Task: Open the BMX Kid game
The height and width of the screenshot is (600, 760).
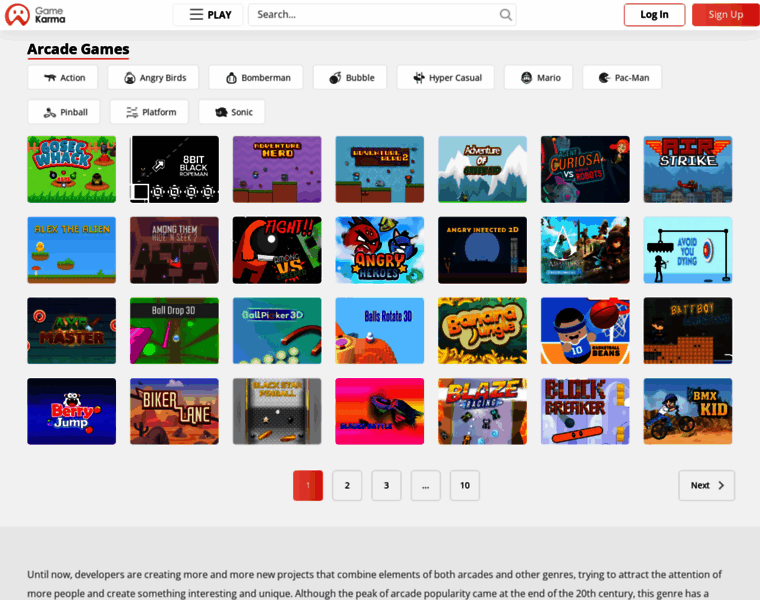Action: [x=688, y=411]
